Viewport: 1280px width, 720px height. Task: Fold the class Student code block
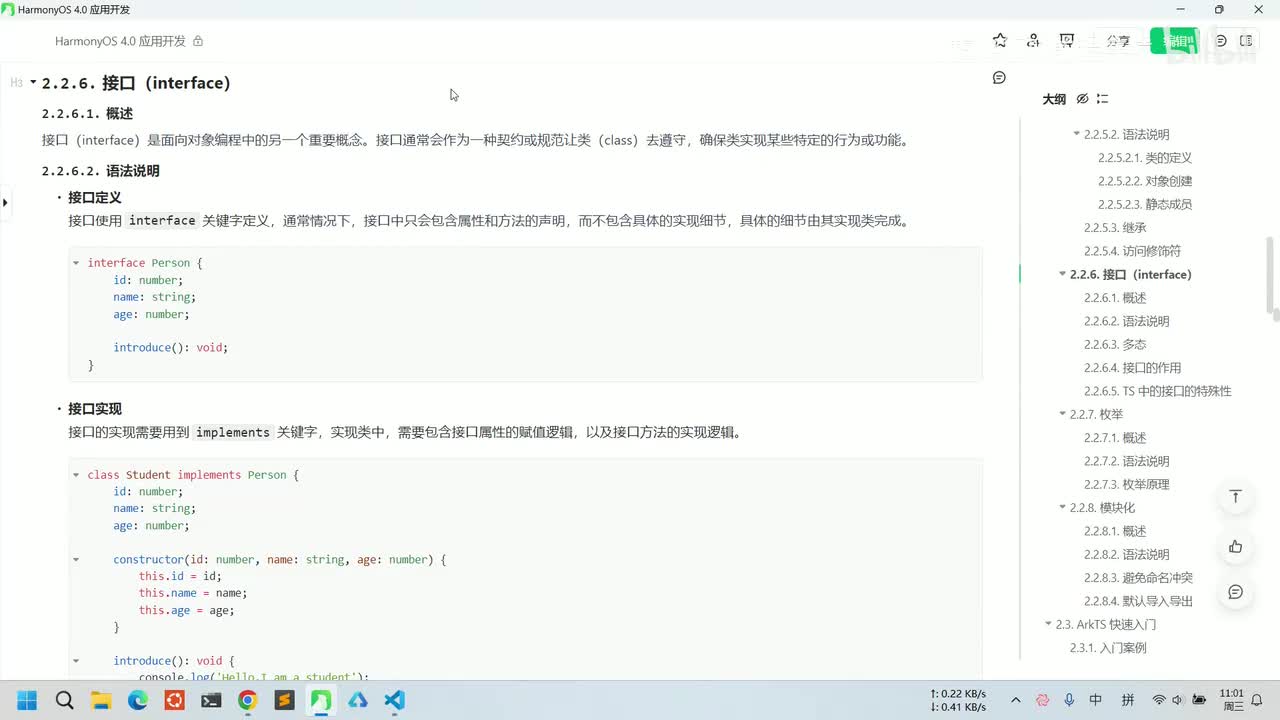[x=76, y=475]
